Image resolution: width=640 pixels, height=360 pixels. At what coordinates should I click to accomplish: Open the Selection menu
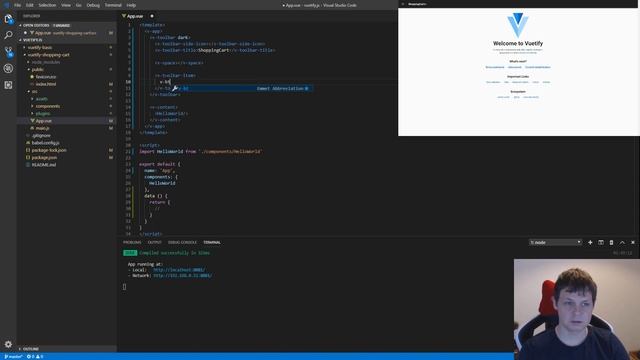[x=47, y=5]
